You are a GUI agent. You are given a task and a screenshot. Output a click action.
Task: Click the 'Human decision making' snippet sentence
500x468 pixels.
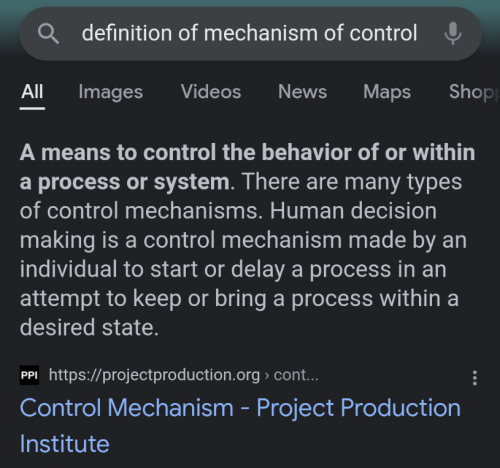[243, 269]
